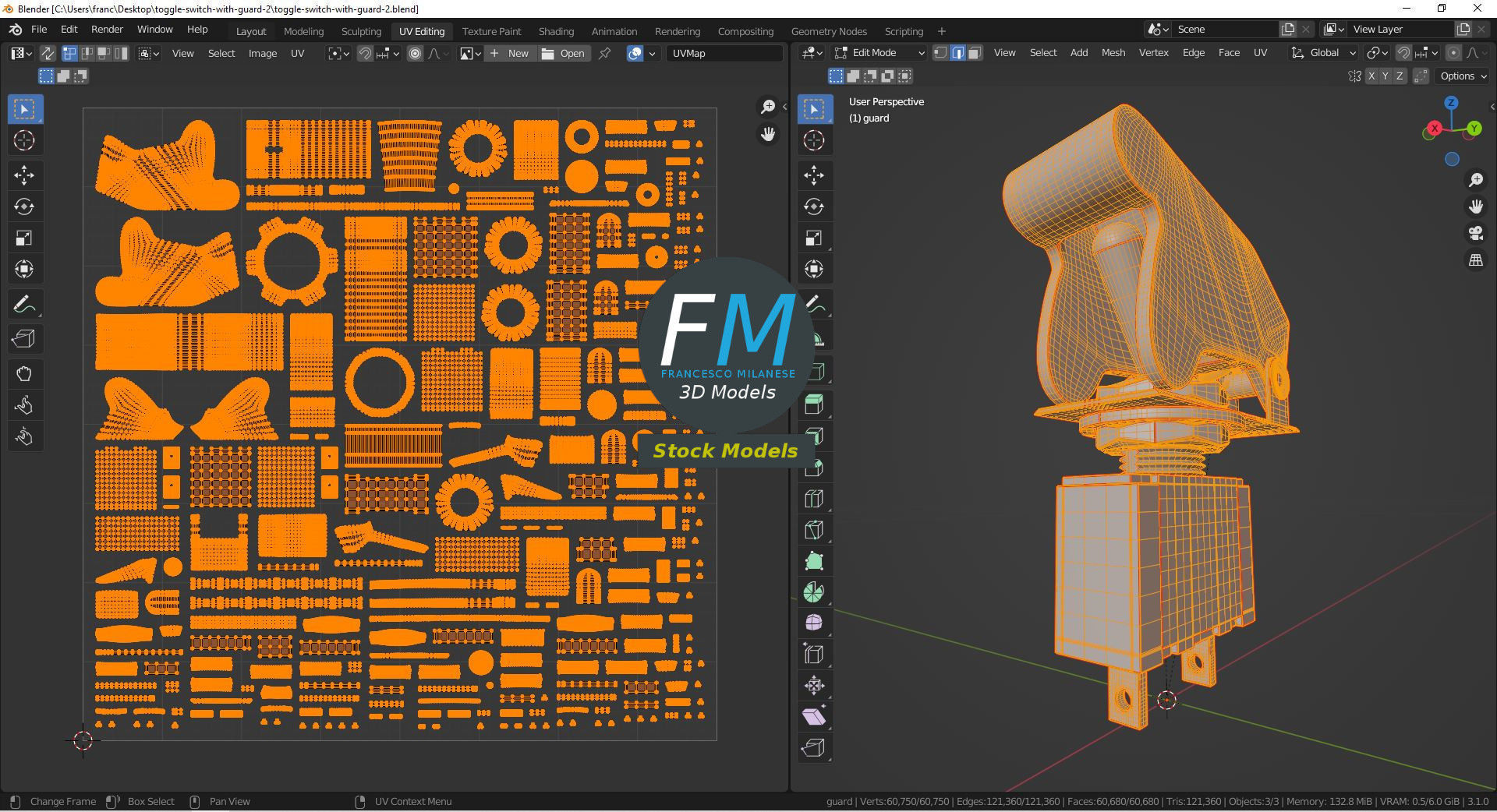Screen dimensions: 1497x812
Task: Select the Rotate tool in 3D viewport toolbar
Action: click(814, 207)
